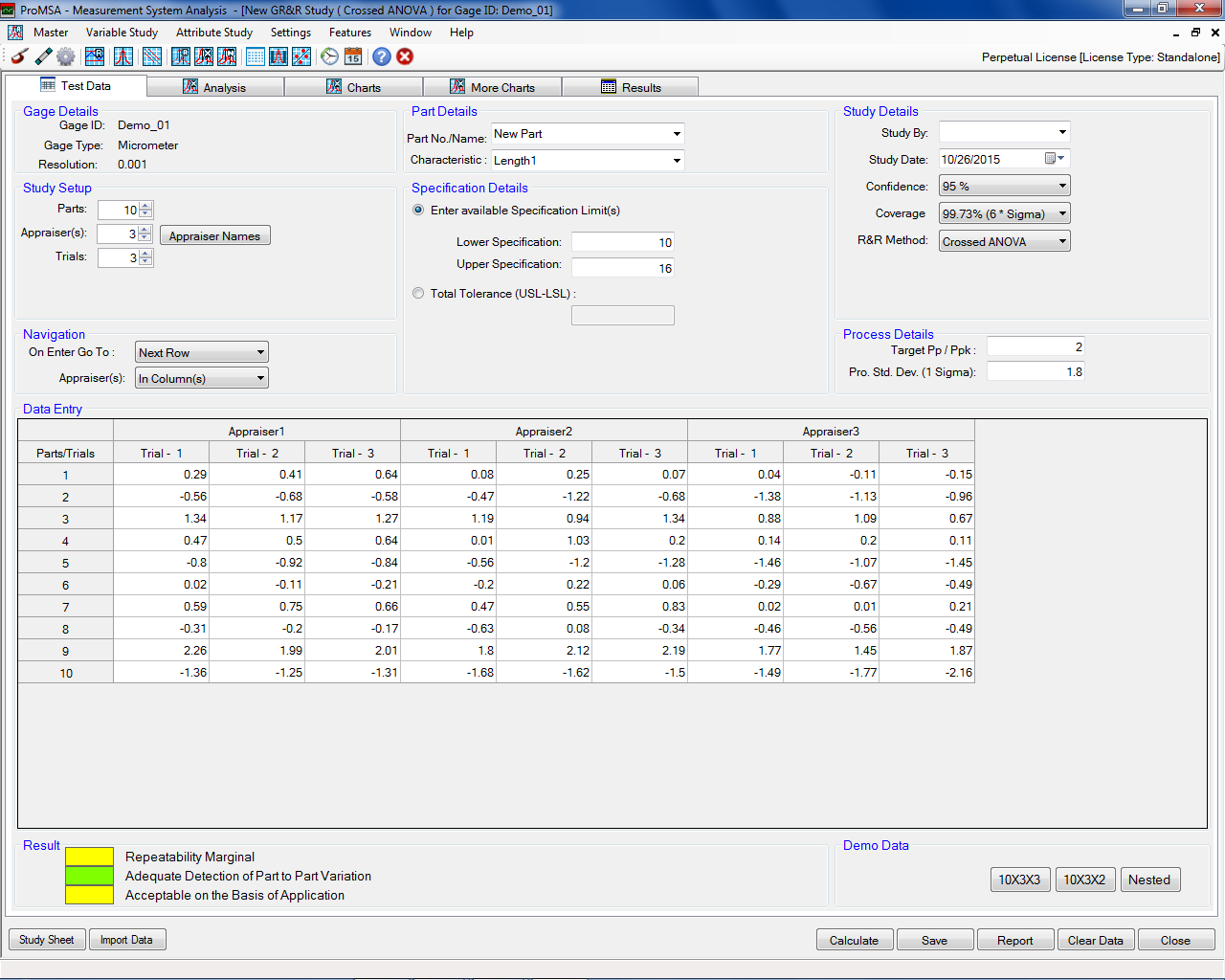The height and width of the screenshot is (980, 1225).
Task: Click the single bell curve toolbar icon
Action: (x=123, y=56)
